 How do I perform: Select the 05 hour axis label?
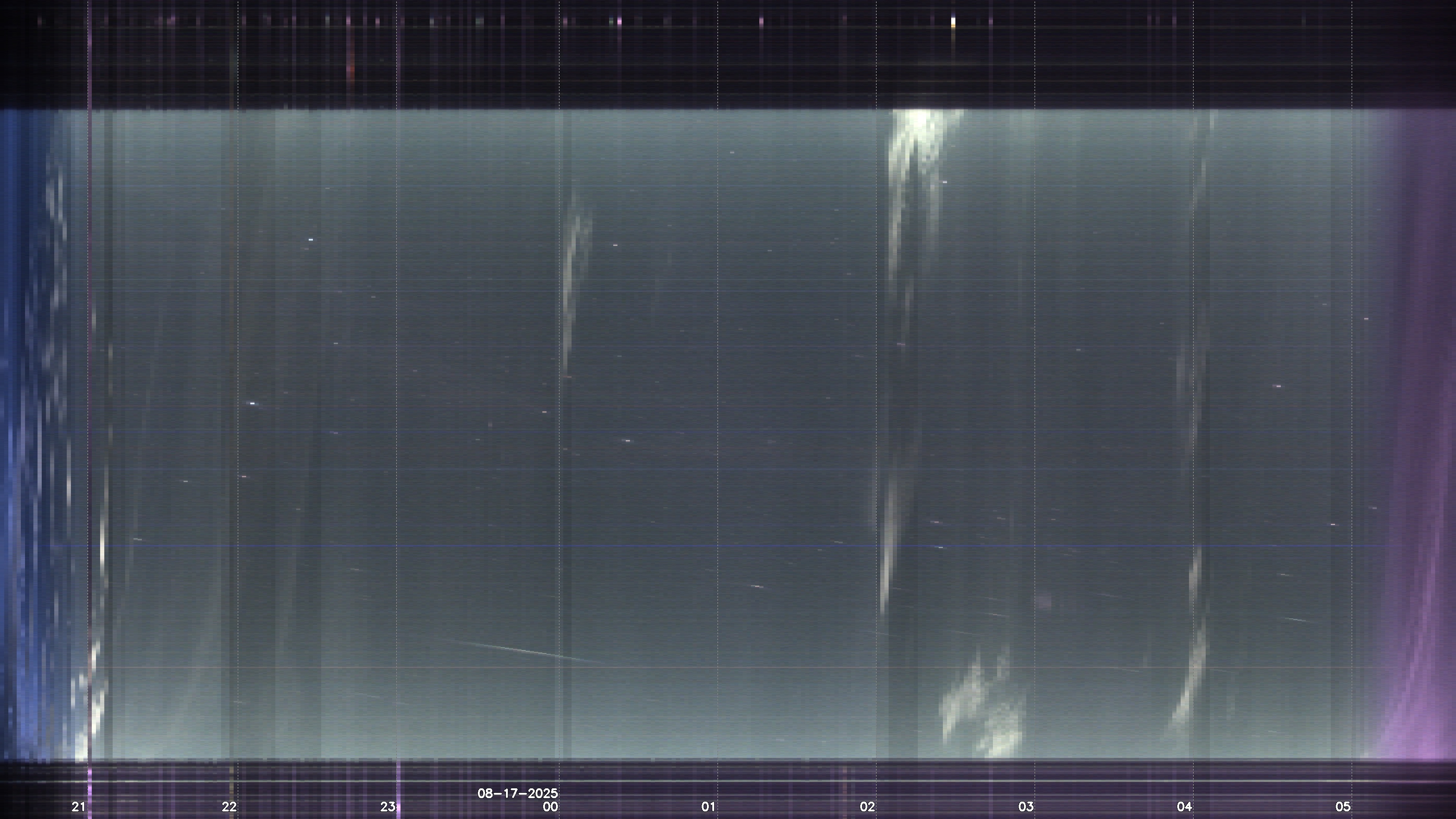(1342, 807)
